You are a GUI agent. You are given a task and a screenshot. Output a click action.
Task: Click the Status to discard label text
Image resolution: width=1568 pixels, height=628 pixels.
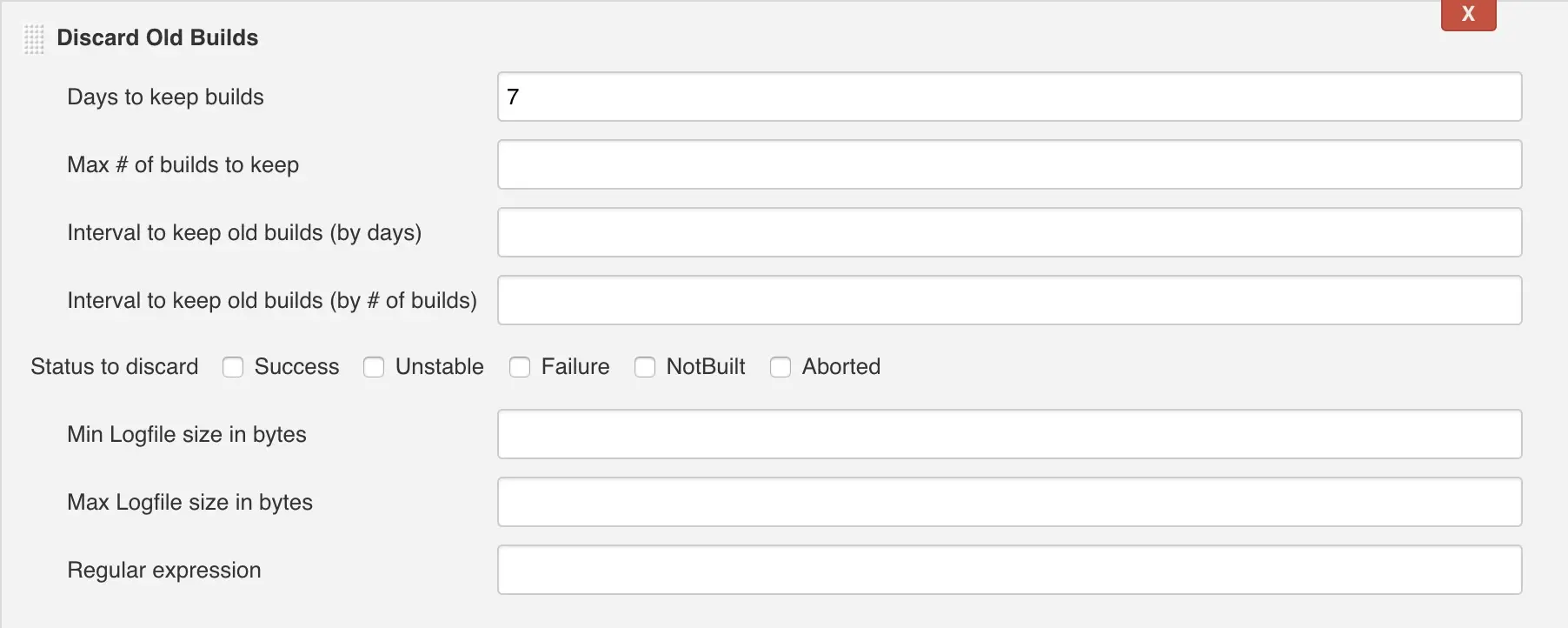[x=115, y=367]
